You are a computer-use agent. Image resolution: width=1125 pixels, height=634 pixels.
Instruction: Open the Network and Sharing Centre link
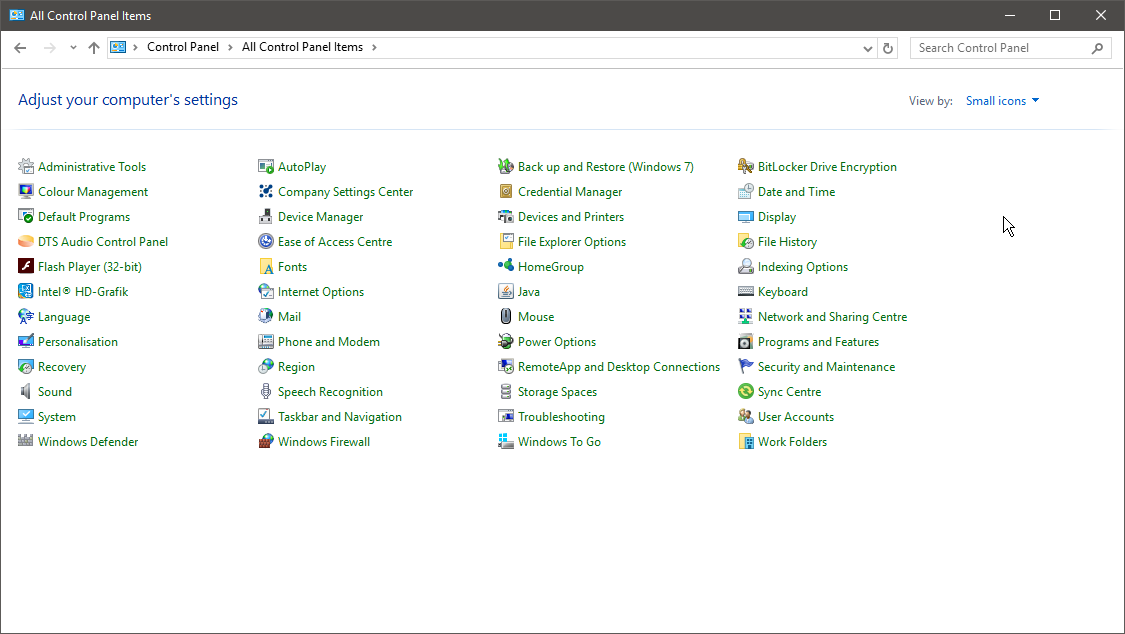(832, 317)
